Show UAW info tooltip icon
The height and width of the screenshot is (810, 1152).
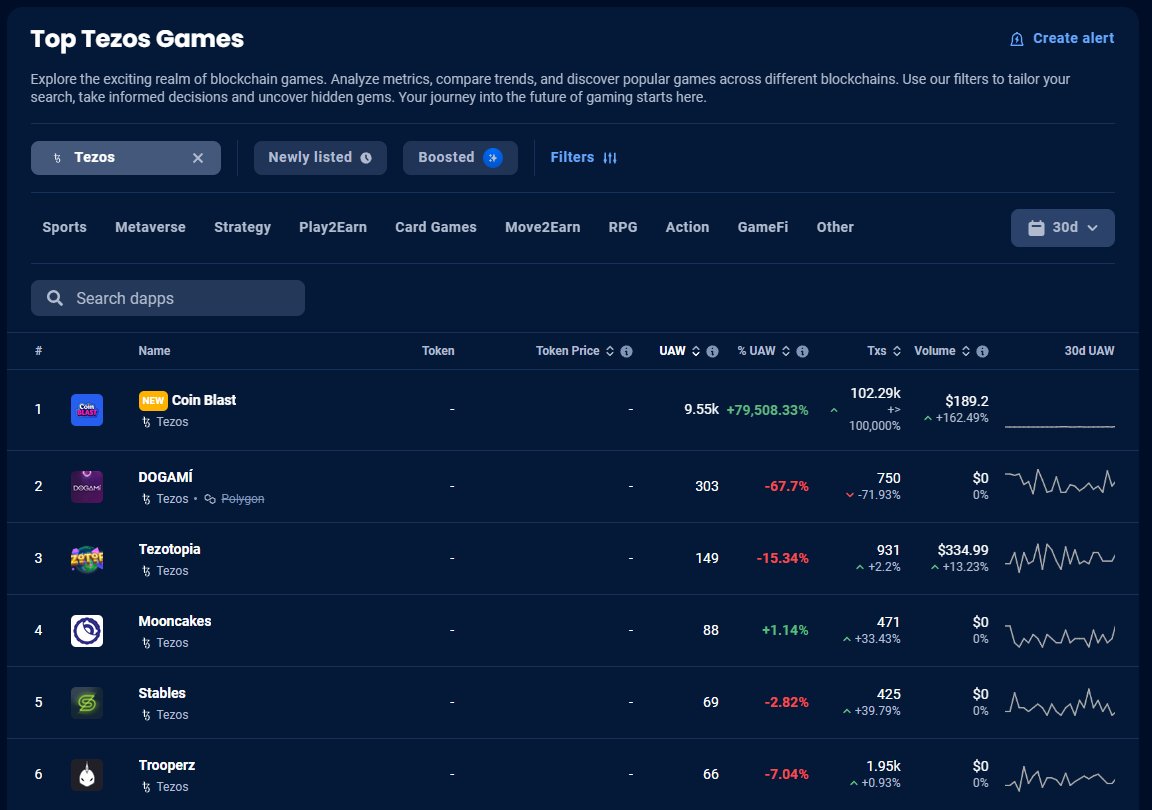pyautogui.click(x=712, y=351)
